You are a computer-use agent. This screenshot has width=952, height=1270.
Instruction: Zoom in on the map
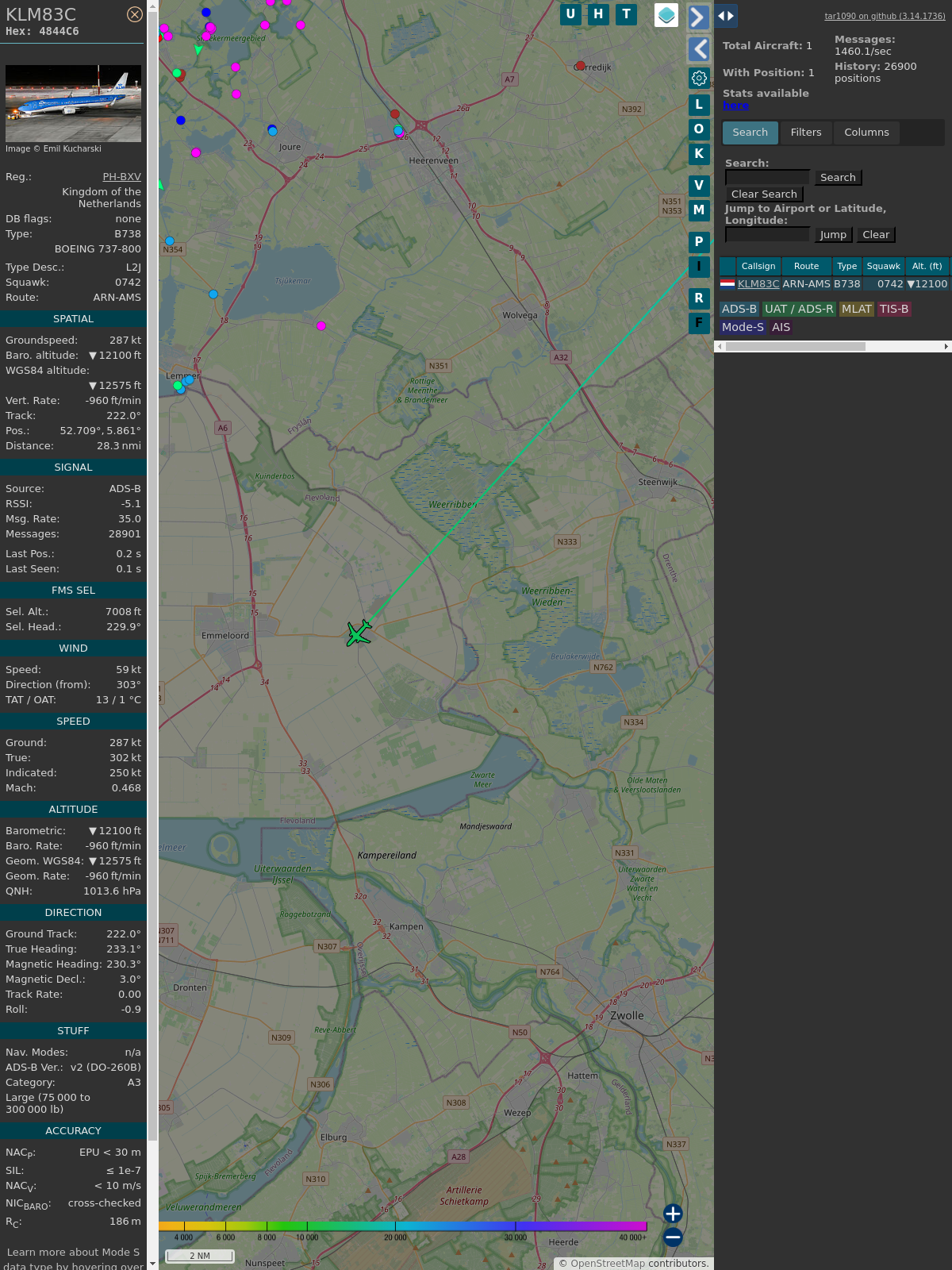673,1214
